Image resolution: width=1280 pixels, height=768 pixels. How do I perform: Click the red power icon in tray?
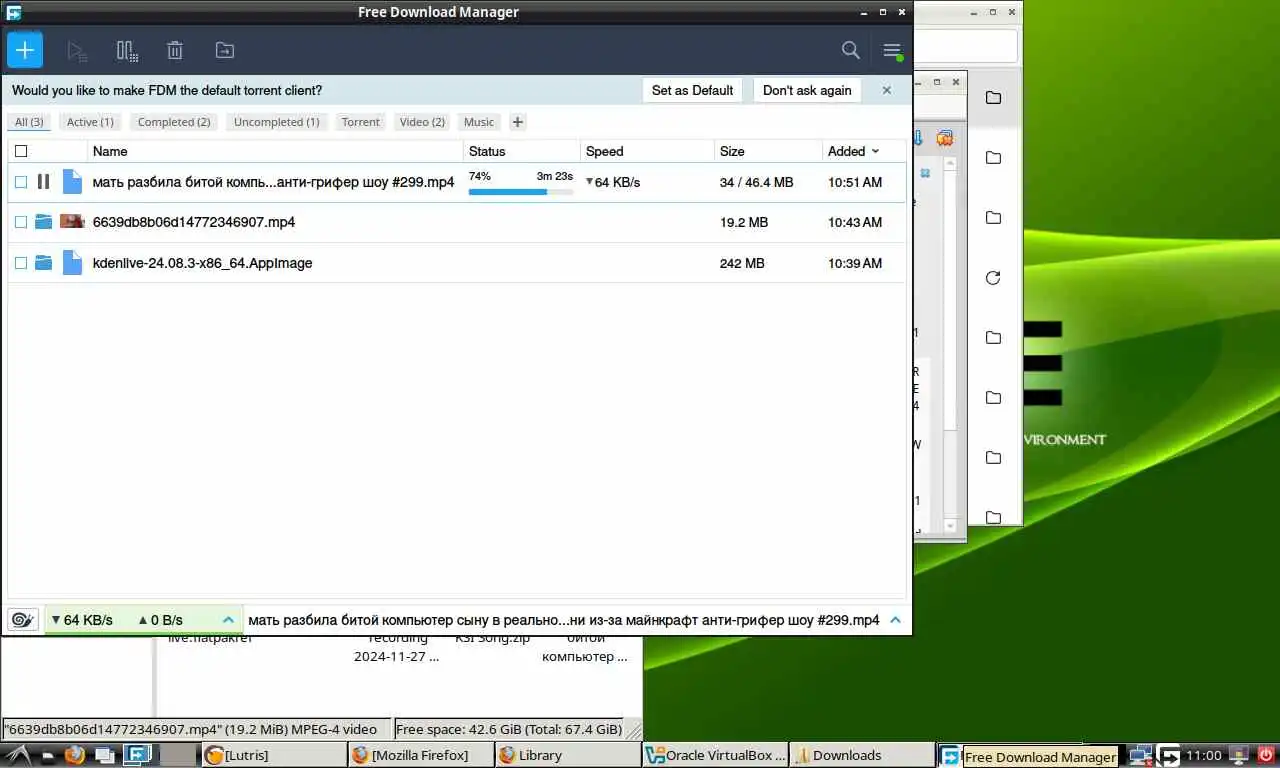[1266, 755]
